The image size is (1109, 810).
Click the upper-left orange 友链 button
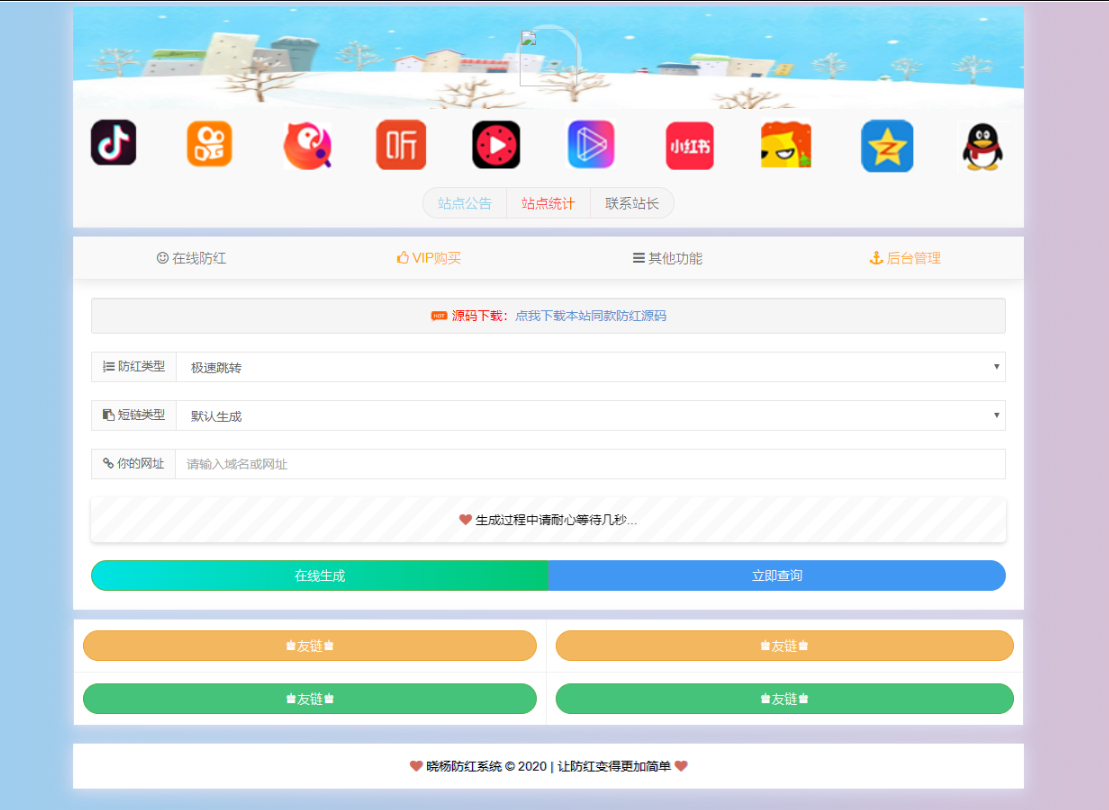point(310,646)
